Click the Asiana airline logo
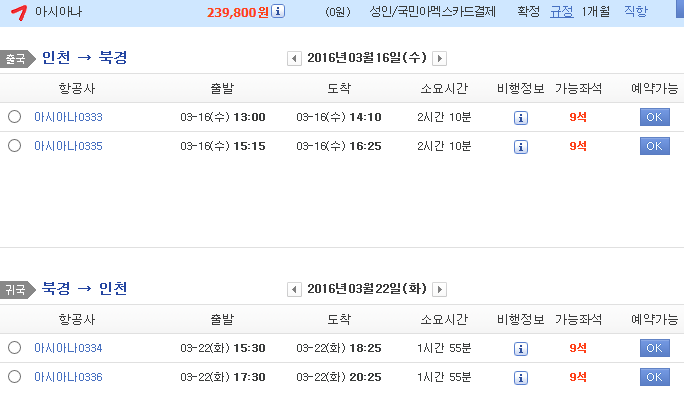Image resolution: width=684 pixels, height=405 pixels. [x=19, y=12]
